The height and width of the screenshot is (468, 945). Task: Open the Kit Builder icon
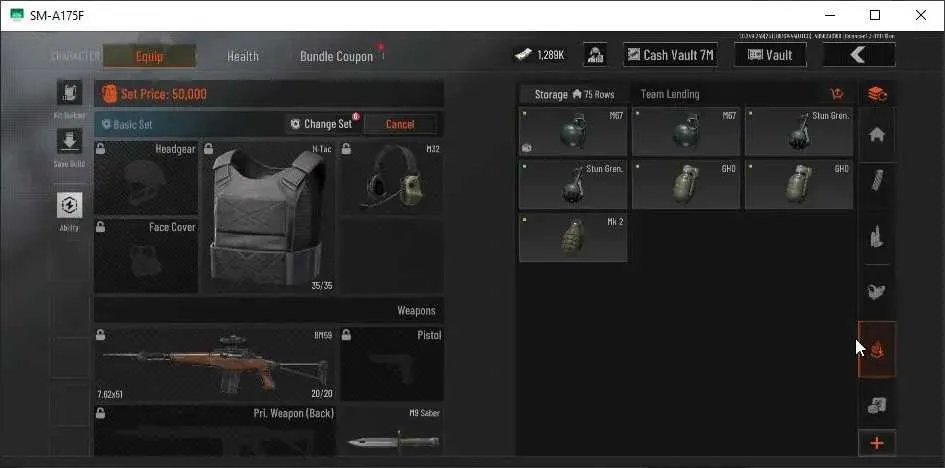[69, 92]
